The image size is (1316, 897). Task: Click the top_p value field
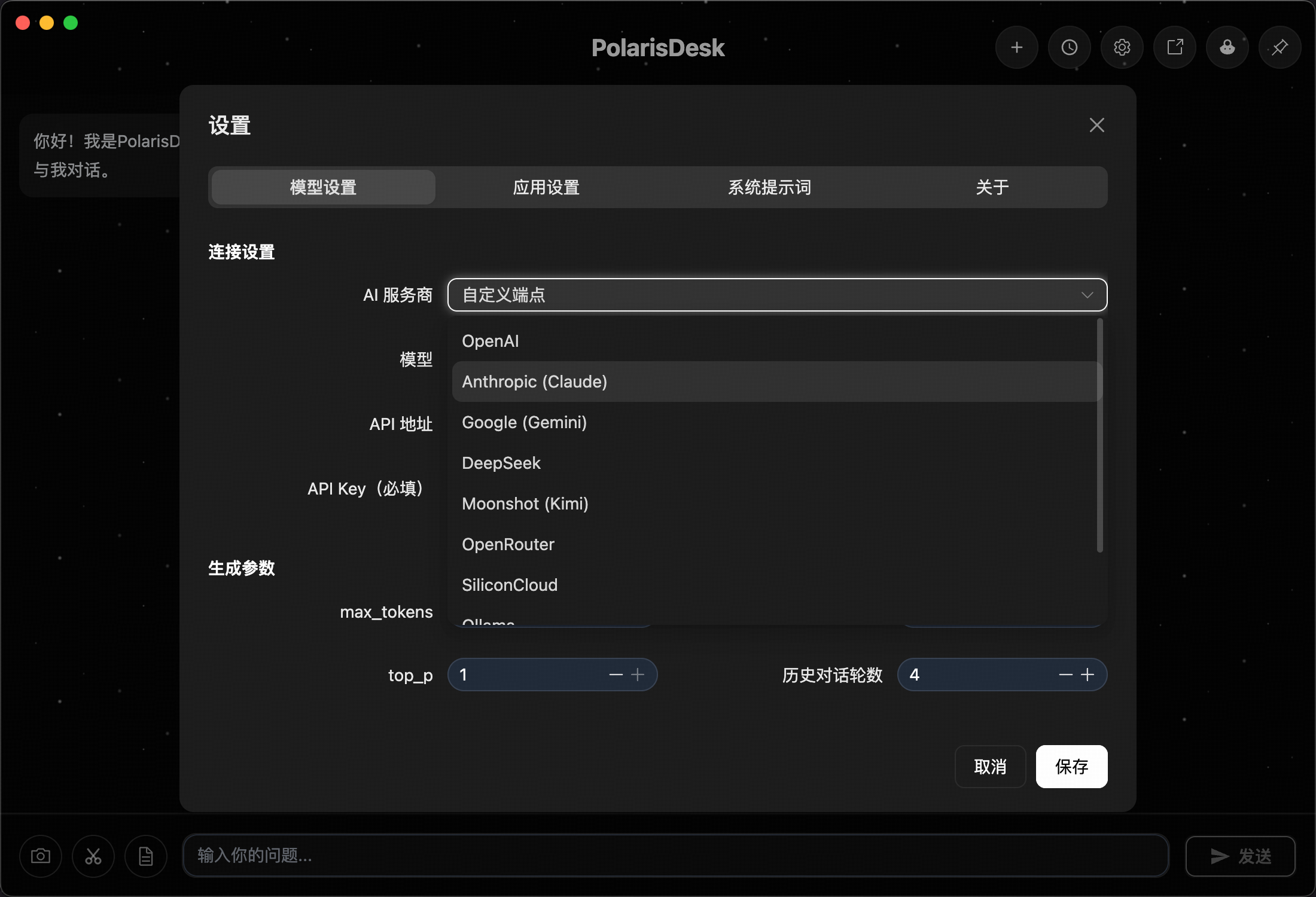(552, 675)
